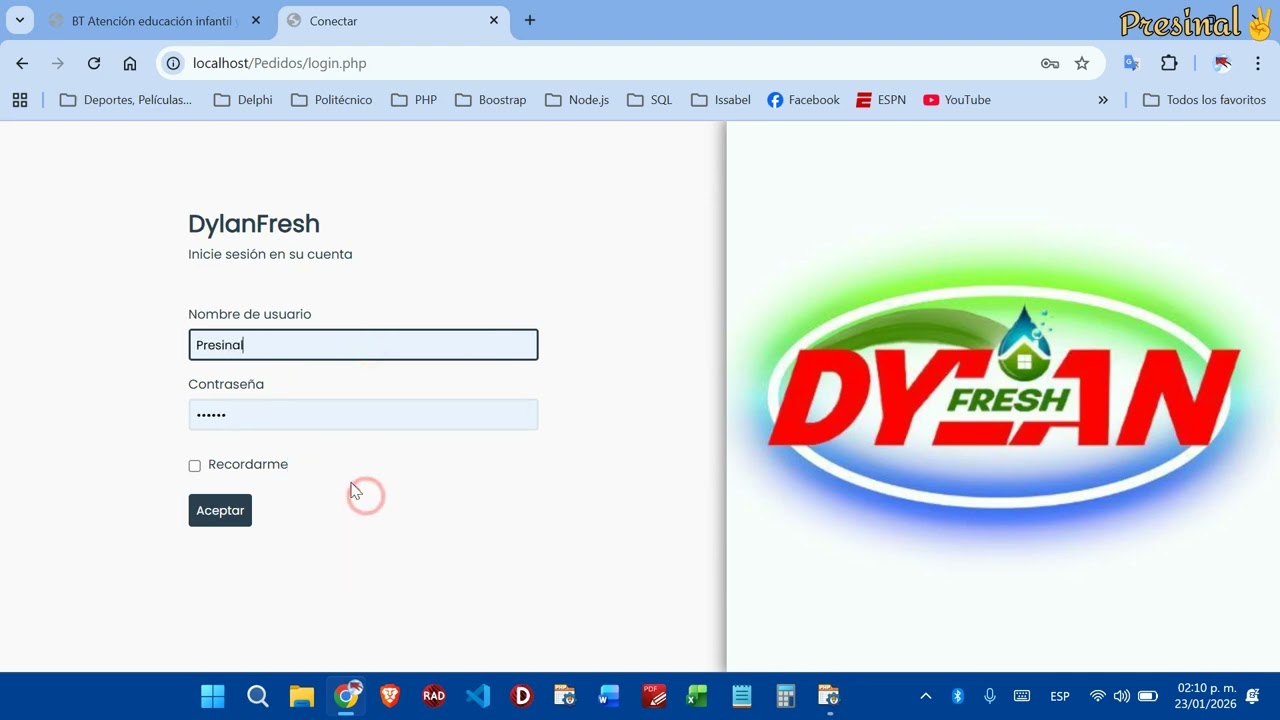Screen dimensions: 1280x720
Task: Open a new browser tab
Action: [x=530, y=20]
